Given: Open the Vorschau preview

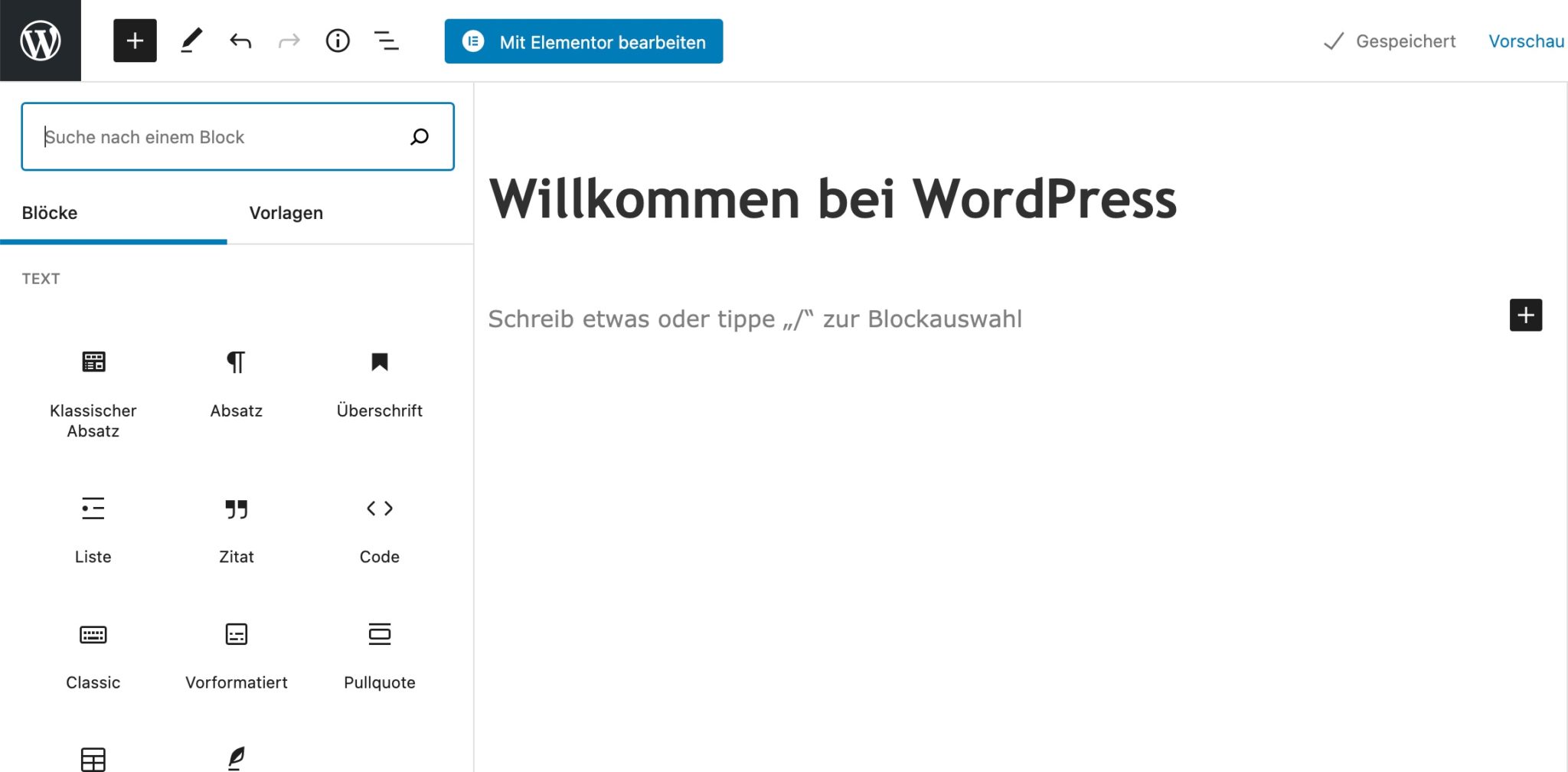Looking at the screenshot, I should click(x=1526, y=41).
